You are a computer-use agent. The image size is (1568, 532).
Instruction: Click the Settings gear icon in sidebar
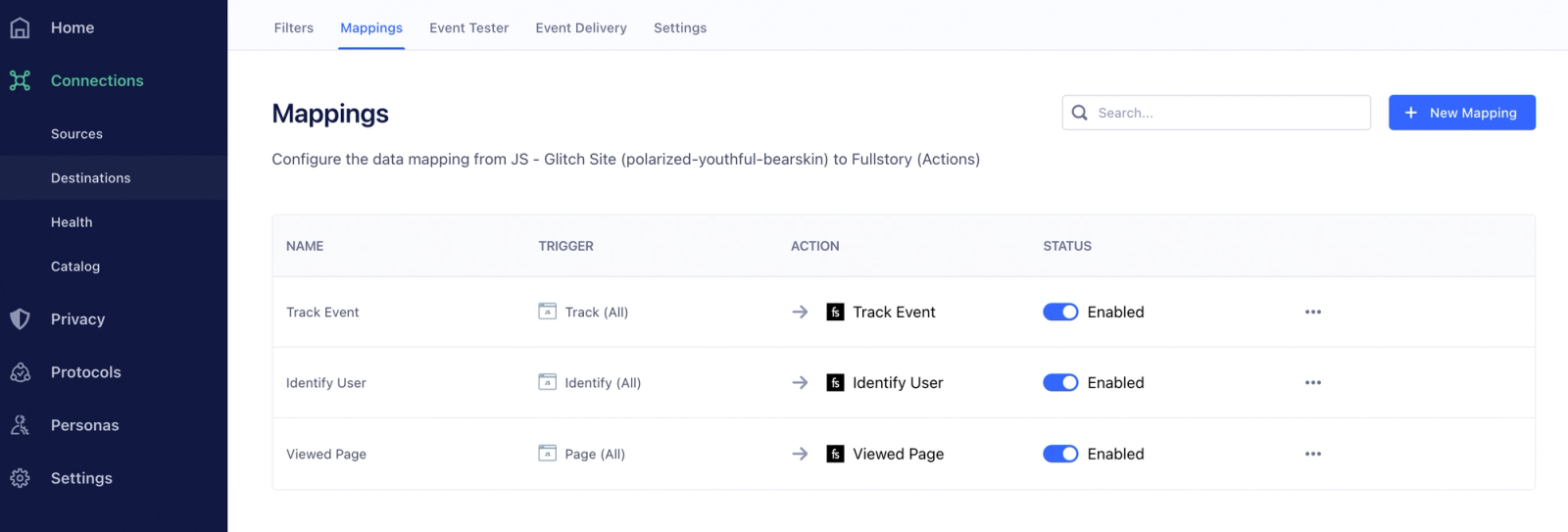coord(20,478)
